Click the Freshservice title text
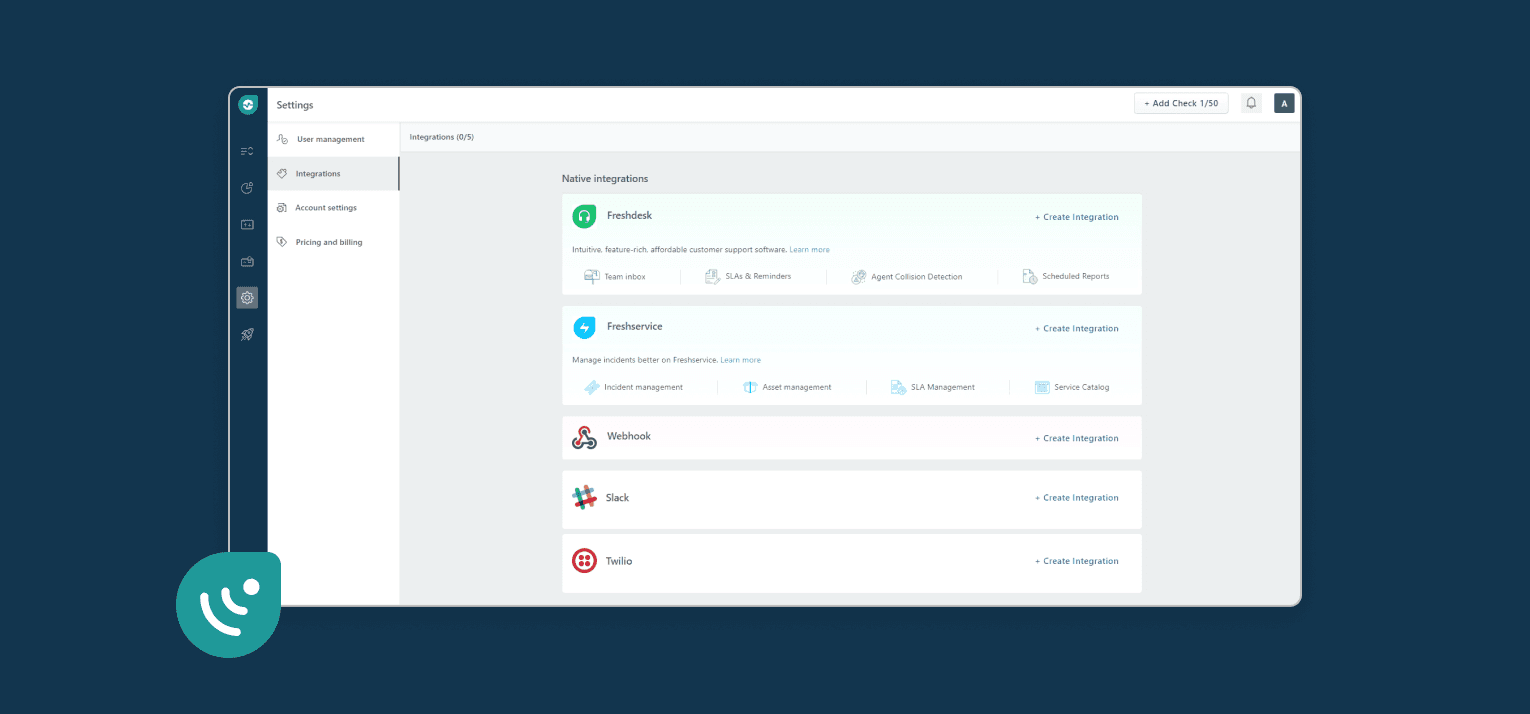Screen dimensions: 1530x714 coord(634,326)
